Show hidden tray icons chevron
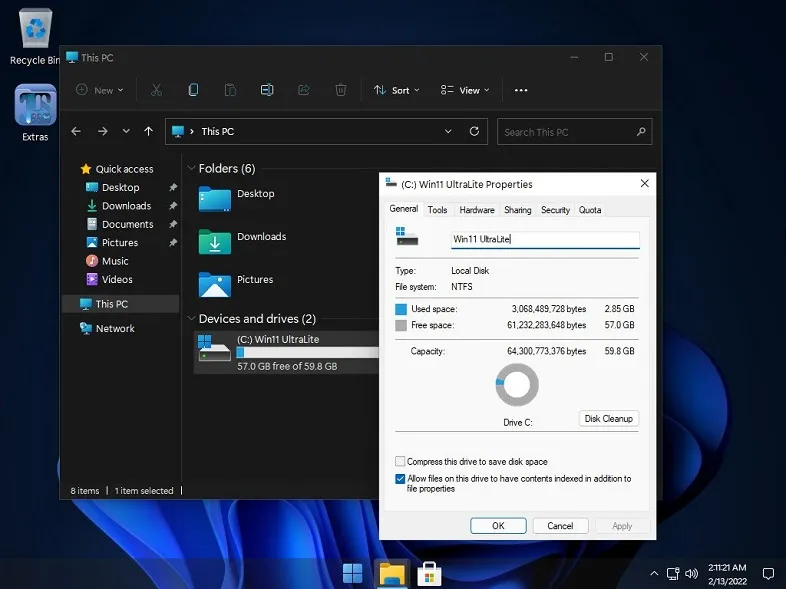 [654, 573]
